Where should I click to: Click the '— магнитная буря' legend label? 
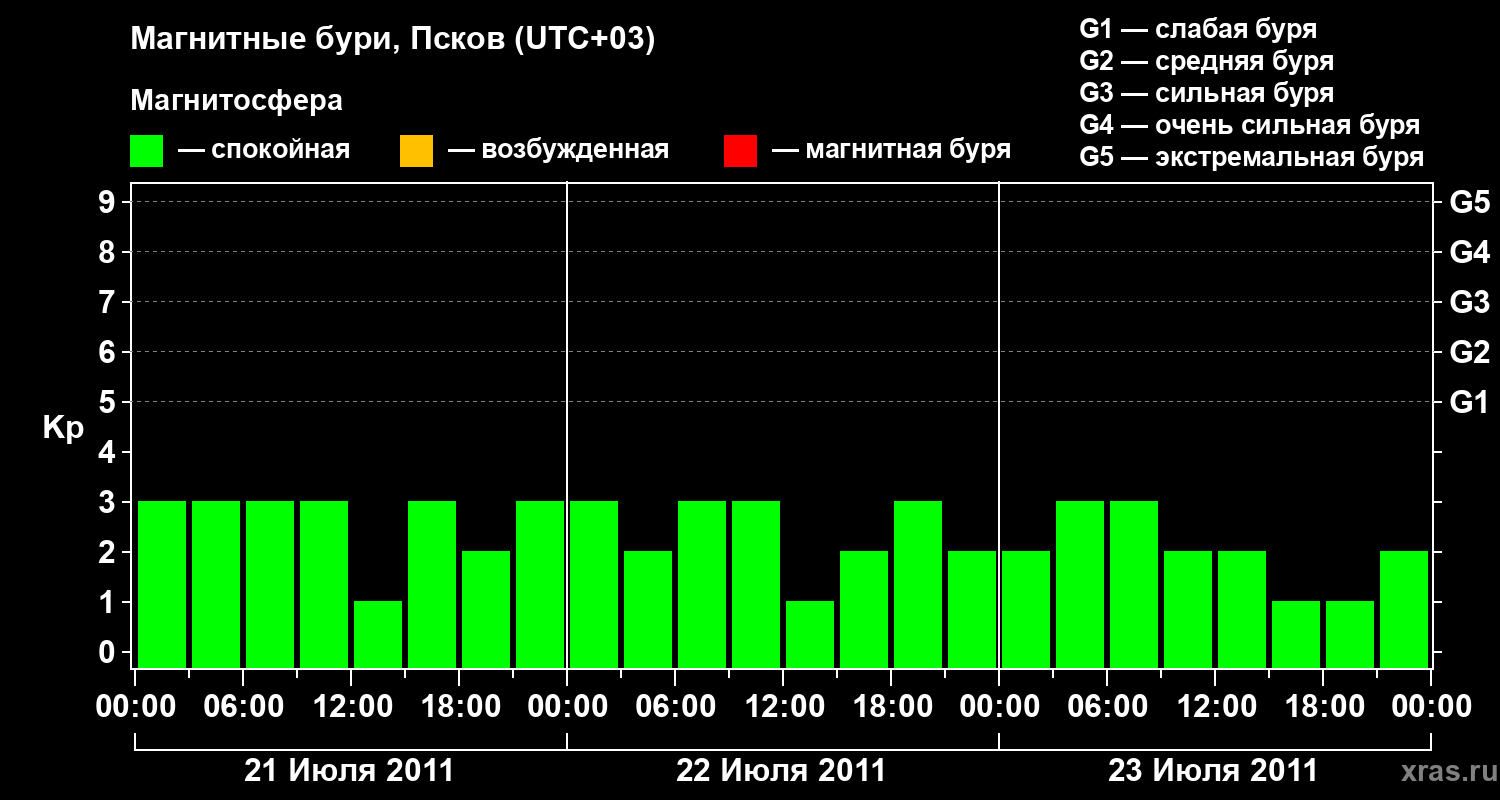(892, 151)
